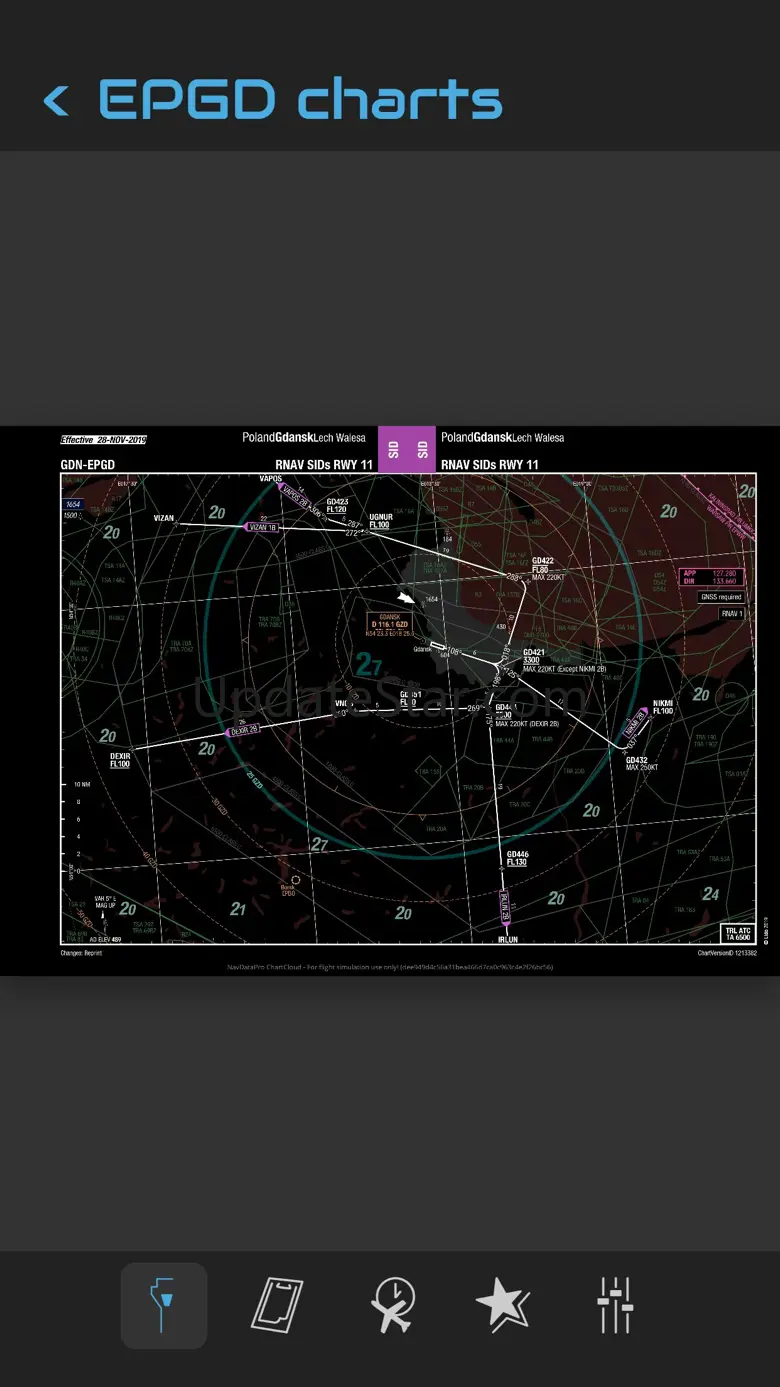Tap the 'DEXIR FL100' waypoint label
The image size is (780, 1387).
pos(120,760)
